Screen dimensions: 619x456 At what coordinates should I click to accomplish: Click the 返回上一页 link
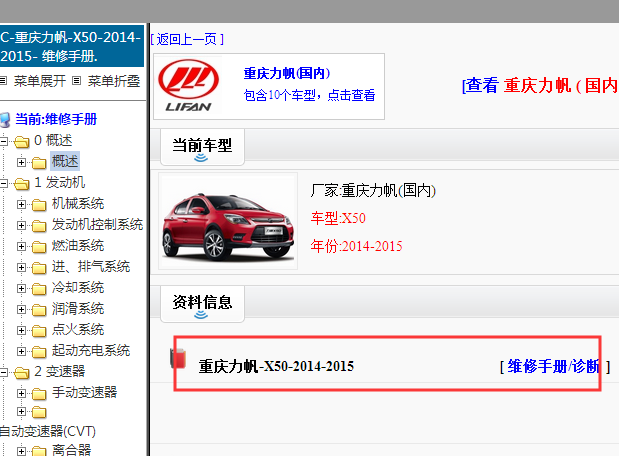point(187,39)
